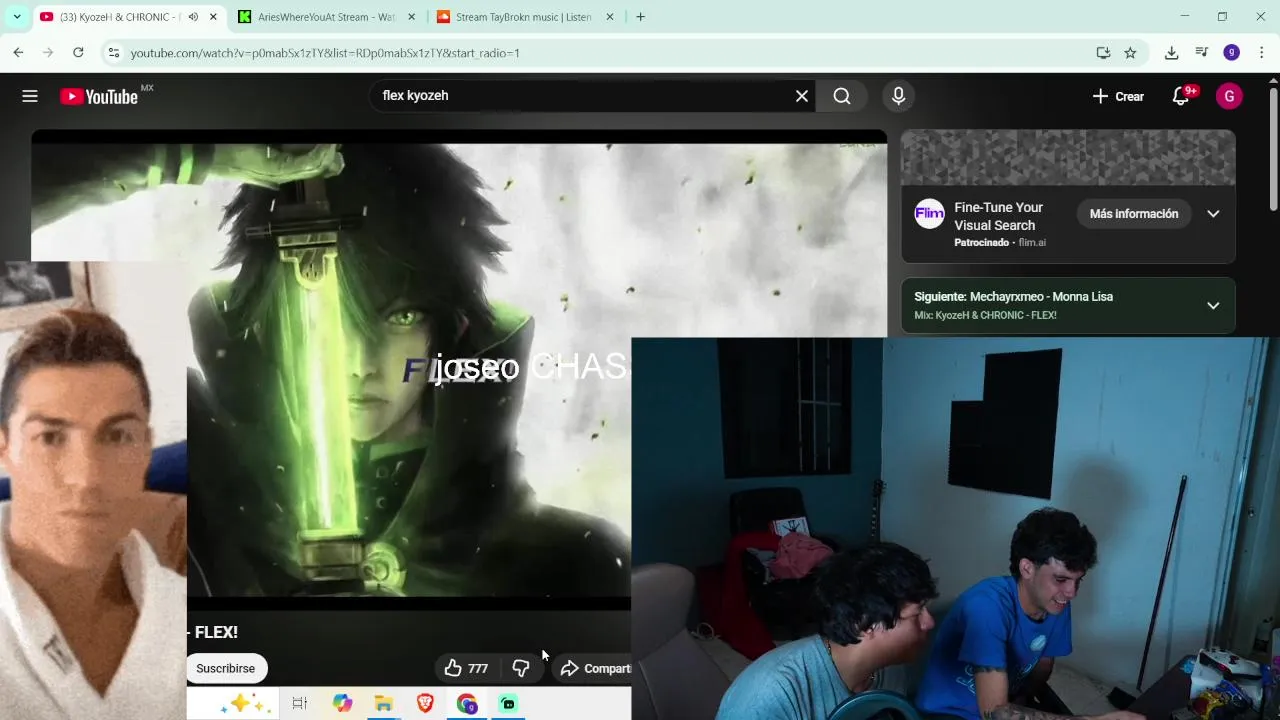Open a new browser tab
Viewport: 1280px width, 720px height.
click(x=640, y=17)
